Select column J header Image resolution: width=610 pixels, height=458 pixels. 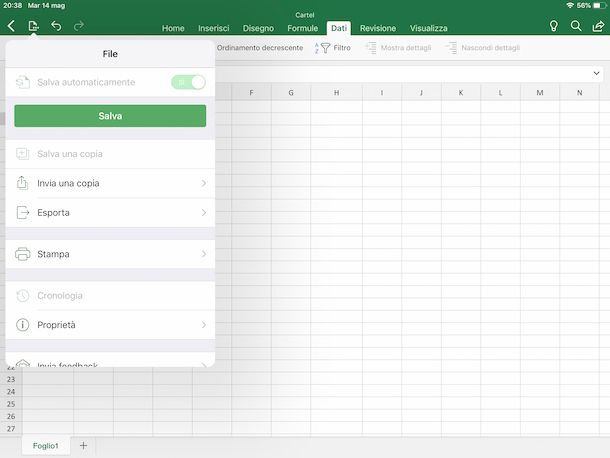tap(421, 93)
